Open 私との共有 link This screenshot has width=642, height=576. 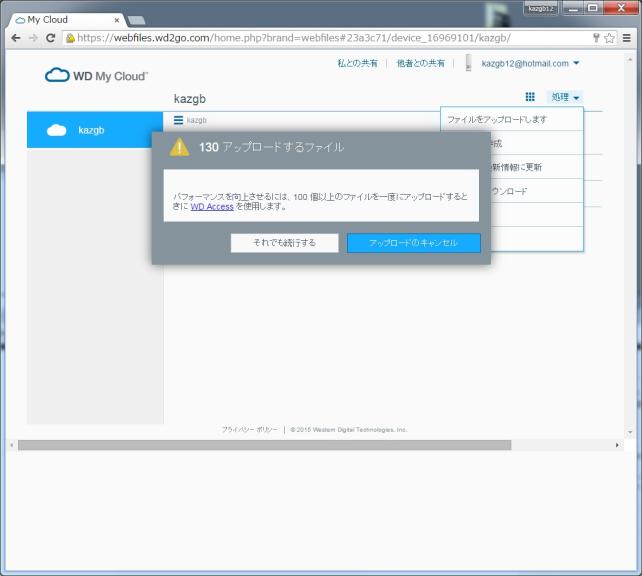pyautogui.click(x=357, y=63)
